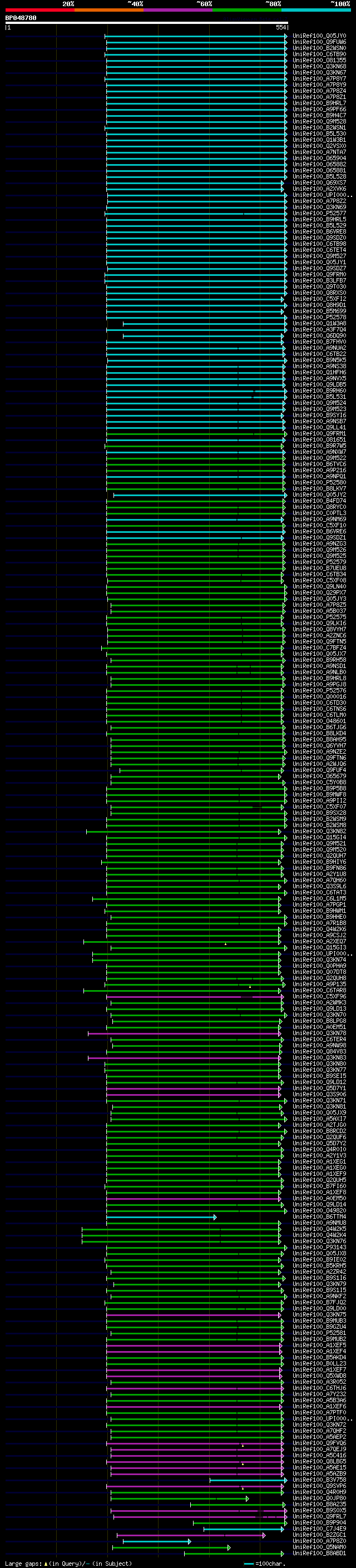
Task: Select the hit label UniRef100_Q3KN75
Action: [319, 1315]
